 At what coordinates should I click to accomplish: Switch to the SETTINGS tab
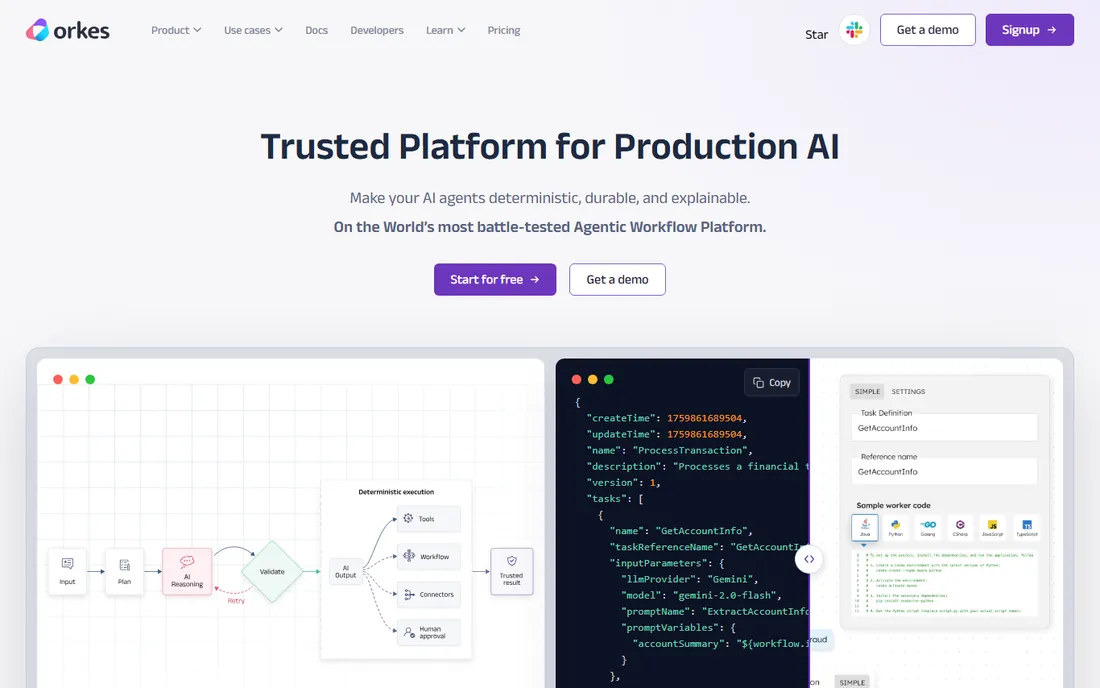(908, 391)
